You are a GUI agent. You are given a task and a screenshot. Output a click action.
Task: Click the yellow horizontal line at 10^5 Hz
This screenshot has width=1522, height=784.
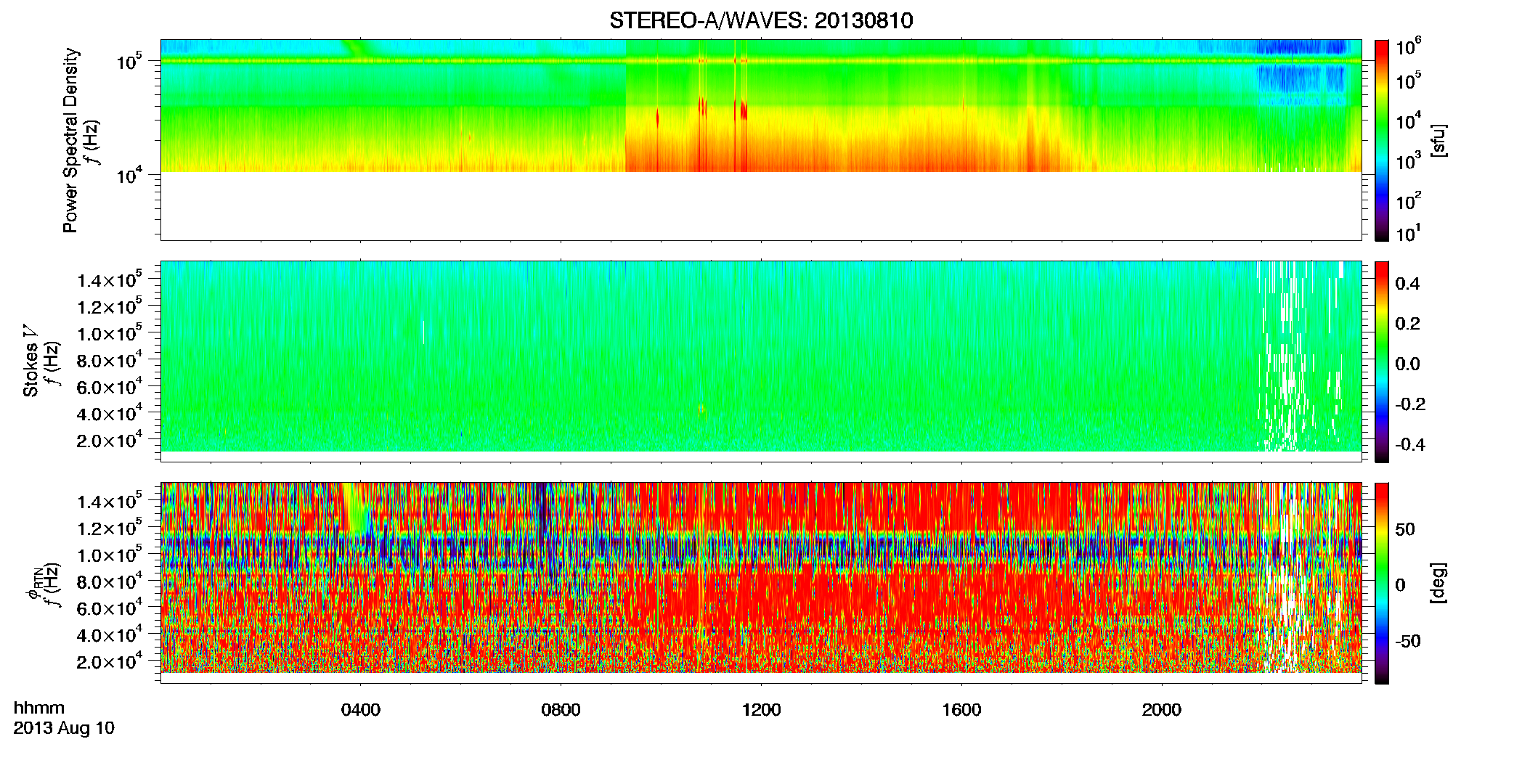pyautogui.click(x=760, y=61)
